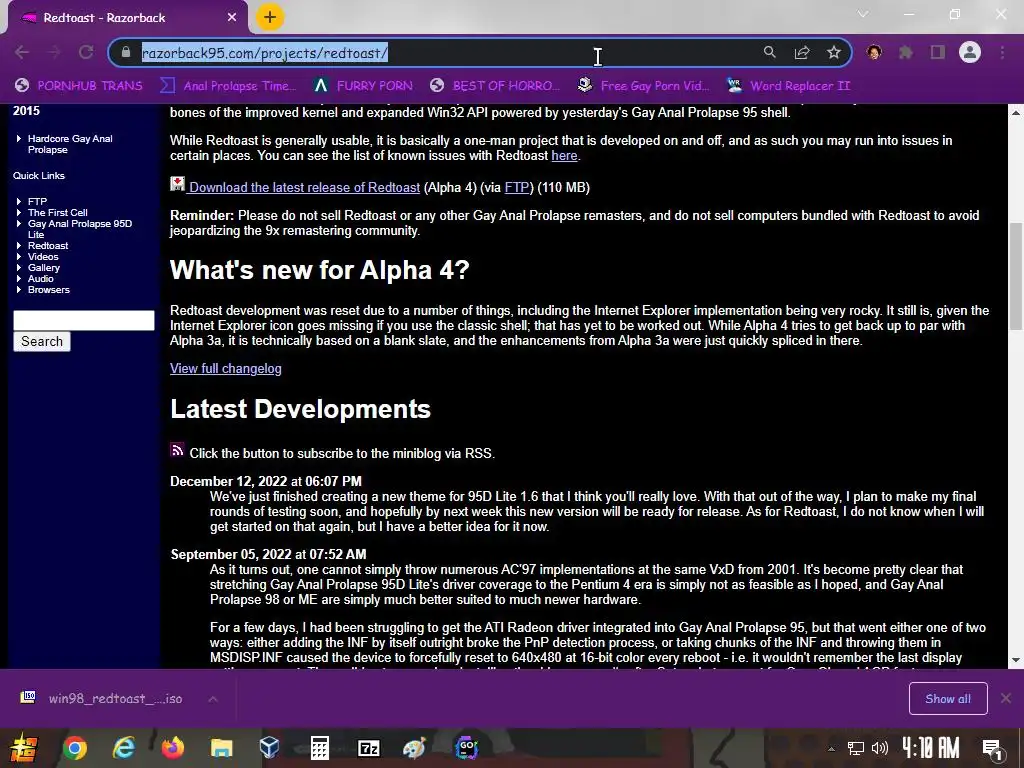Launch Internet Explorer from taskbar
This screenshot has height=768, width=1024.
coord(123,748)
